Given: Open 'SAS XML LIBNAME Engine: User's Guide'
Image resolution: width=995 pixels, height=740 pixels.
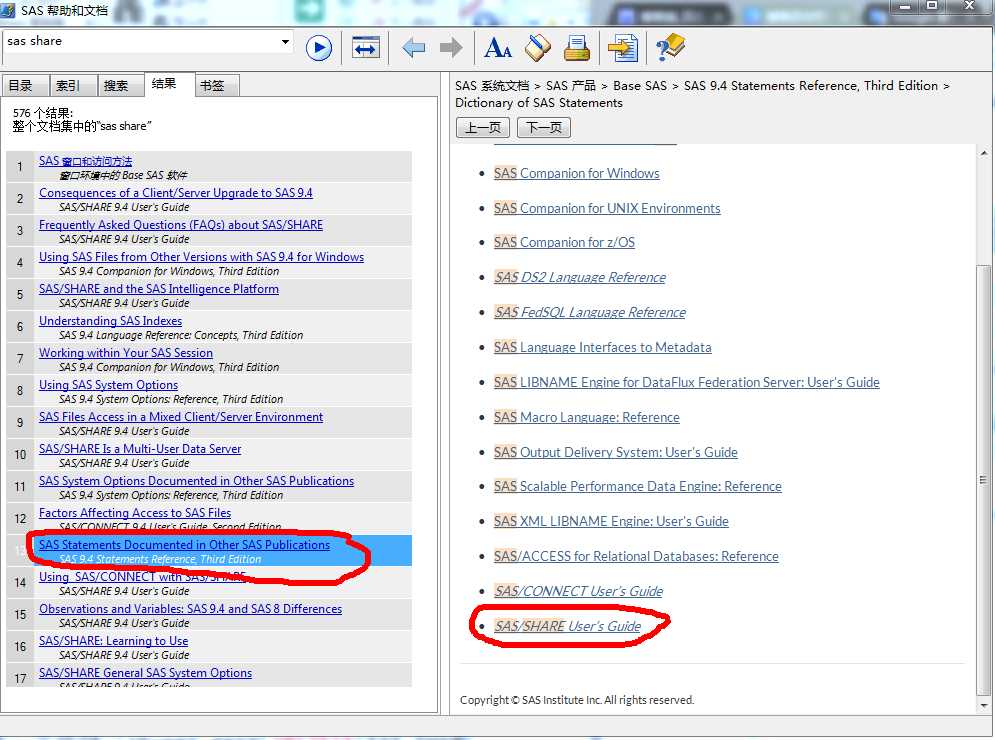Looking at the screenshot, I should (610, 521).
